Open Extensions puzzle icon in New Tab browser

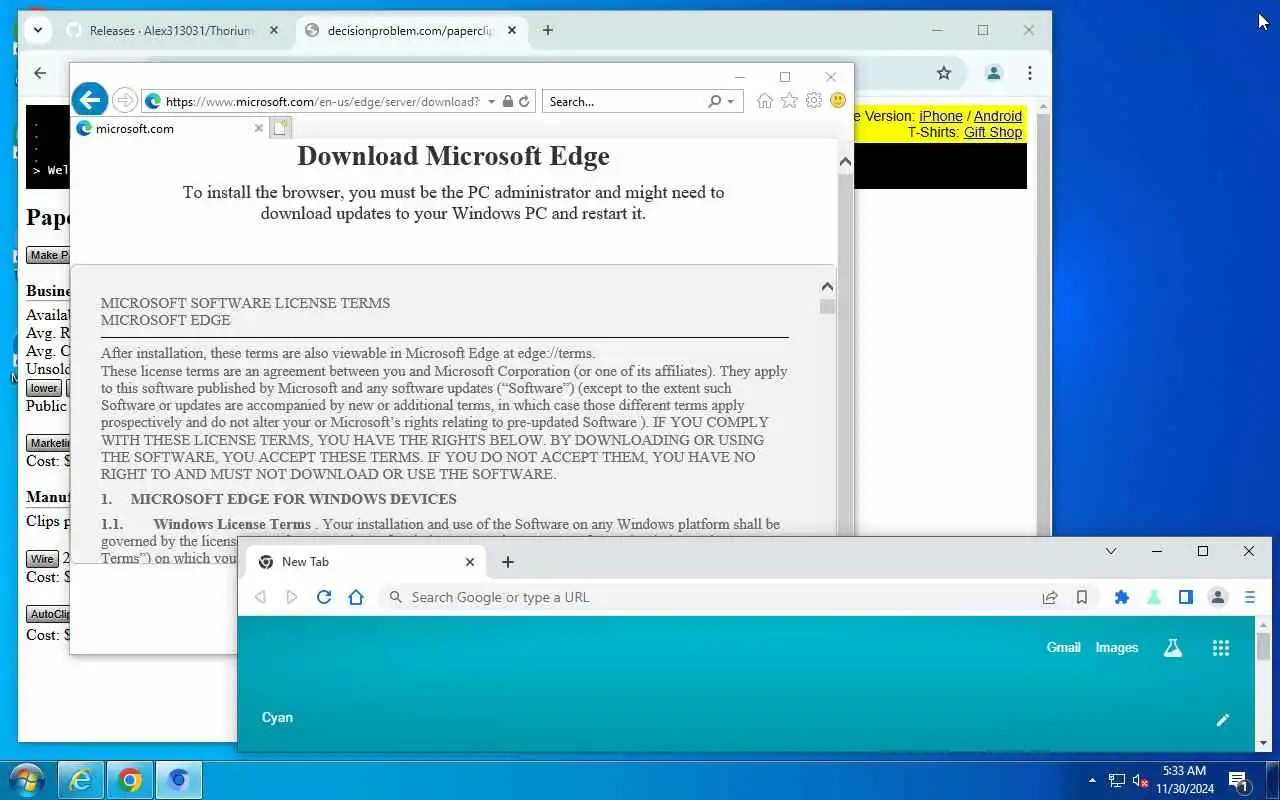1122,597
